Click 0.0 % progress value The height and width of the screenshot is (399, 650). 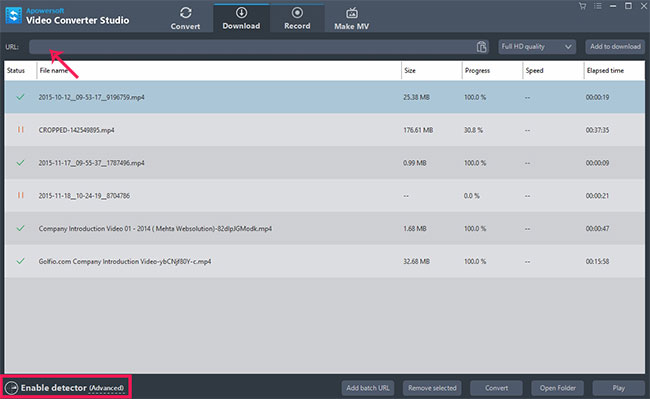click(x=472, y=196)
